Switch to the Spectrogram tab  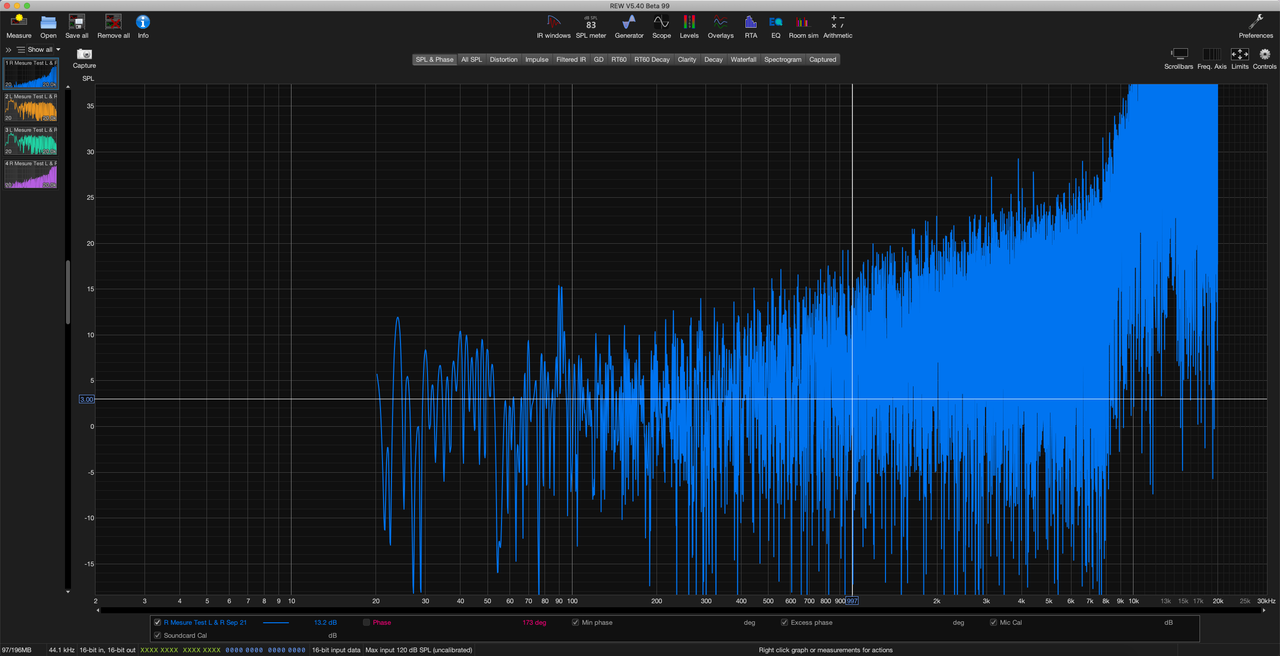[783, 59]
